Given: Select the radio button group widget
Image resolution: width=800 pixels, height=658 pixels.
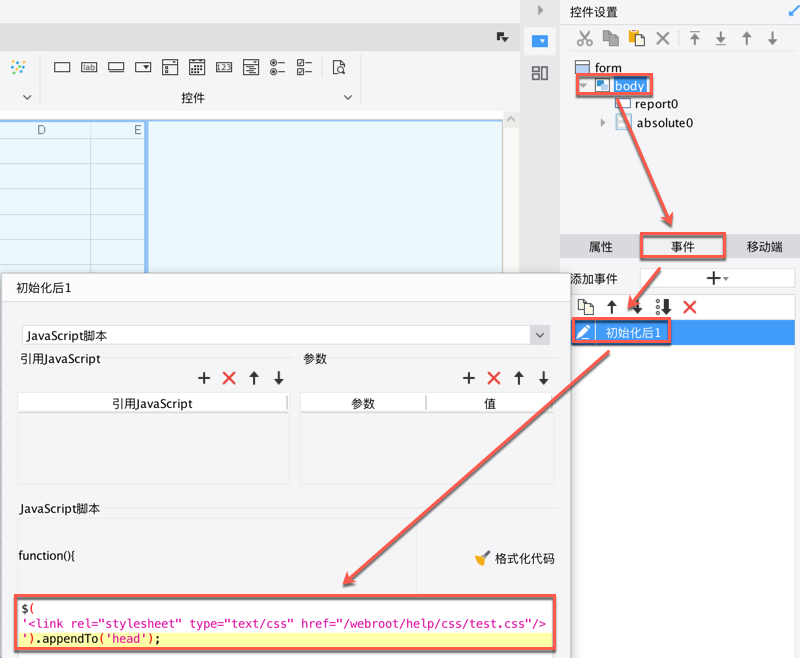Looking at the screenshot, I should (x=278, y=67).
